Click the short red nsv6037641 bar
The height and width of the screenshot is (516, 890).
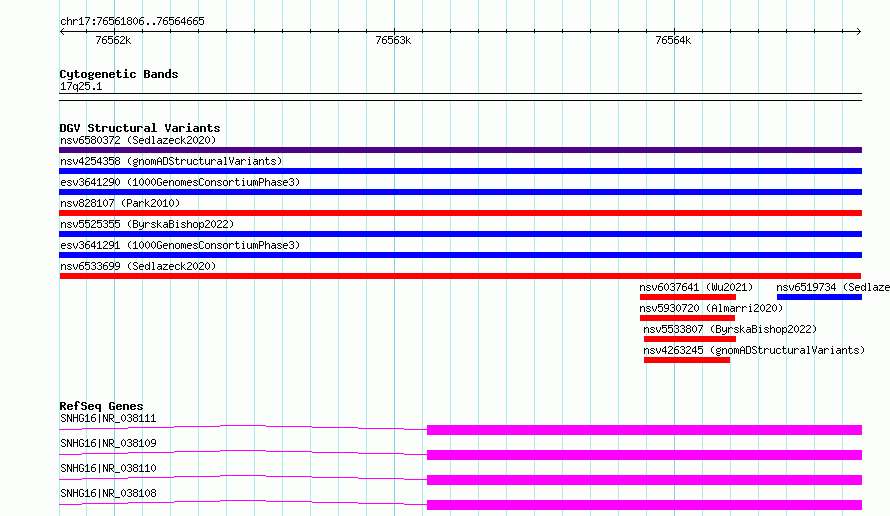(x=688, y=297)
